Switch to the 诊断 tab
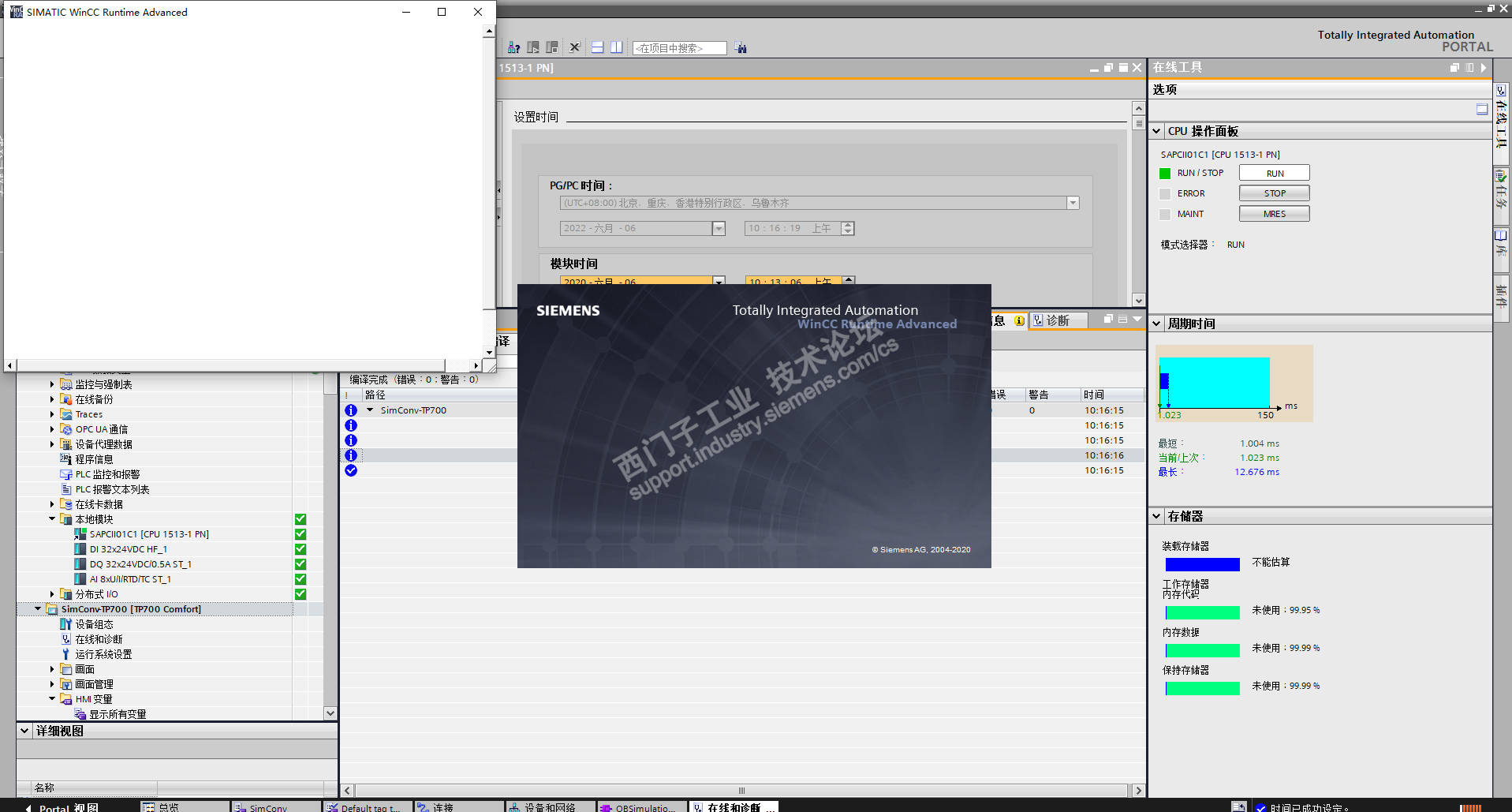This screenshot has width=1512, height=812. [1058, 320]
